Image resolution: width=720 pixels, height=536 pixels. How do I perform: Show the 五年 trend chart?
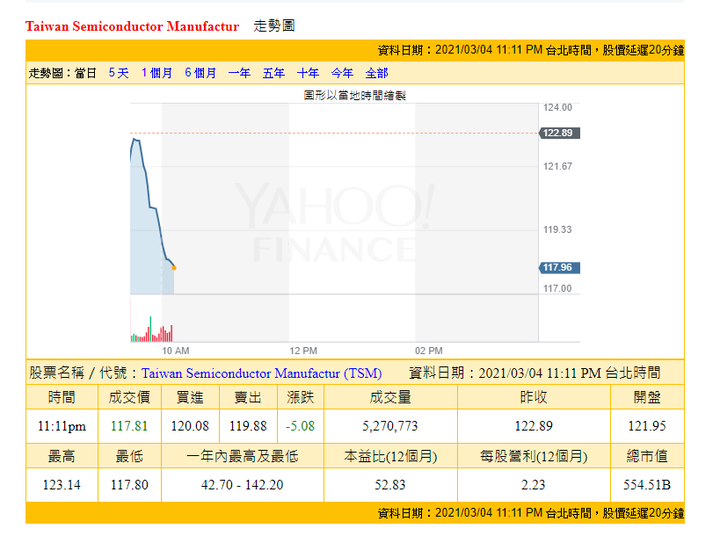point(274,73)
